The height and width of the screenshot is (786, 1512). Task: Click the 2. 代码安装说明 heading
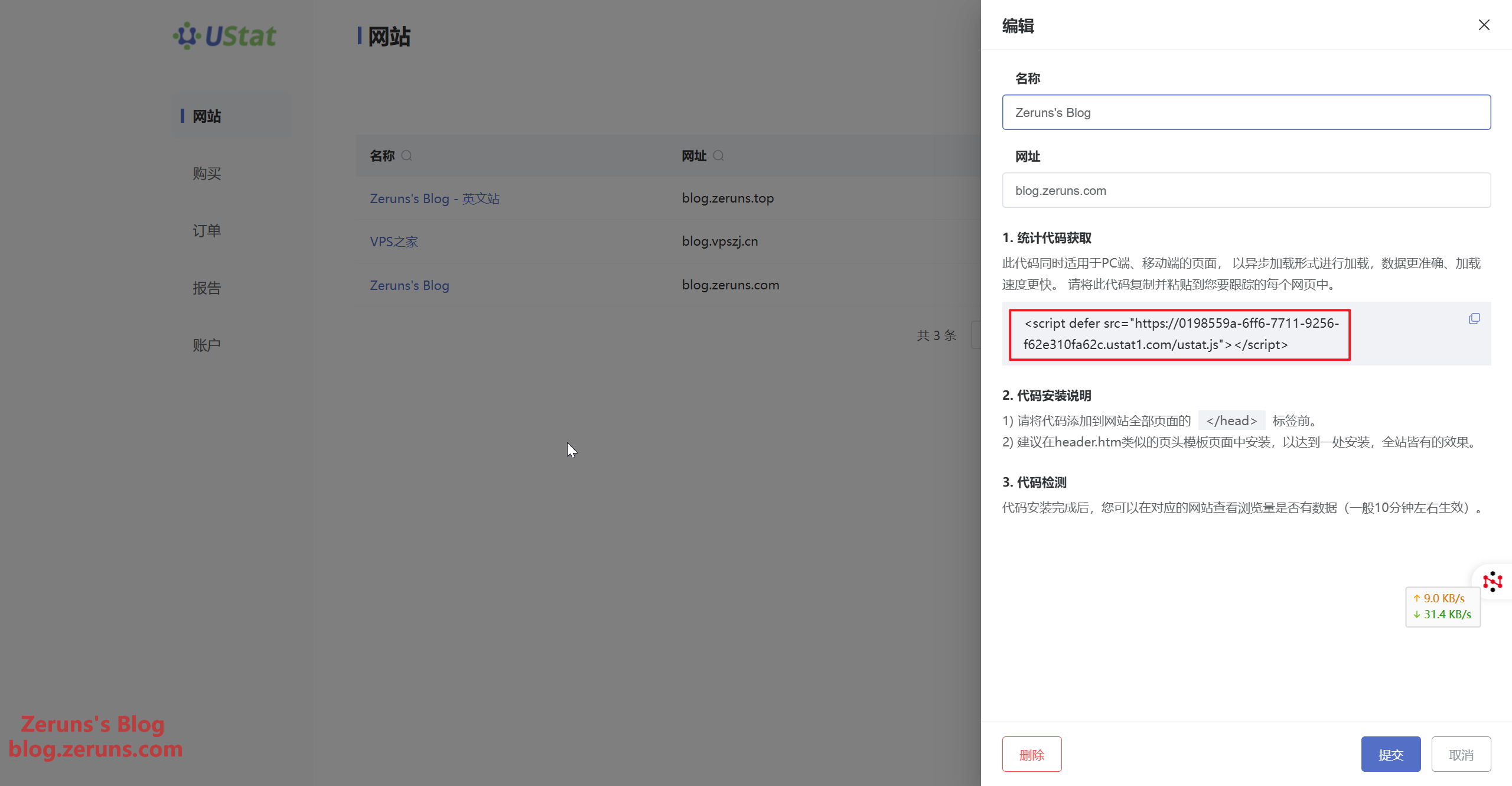point(1047,396)
